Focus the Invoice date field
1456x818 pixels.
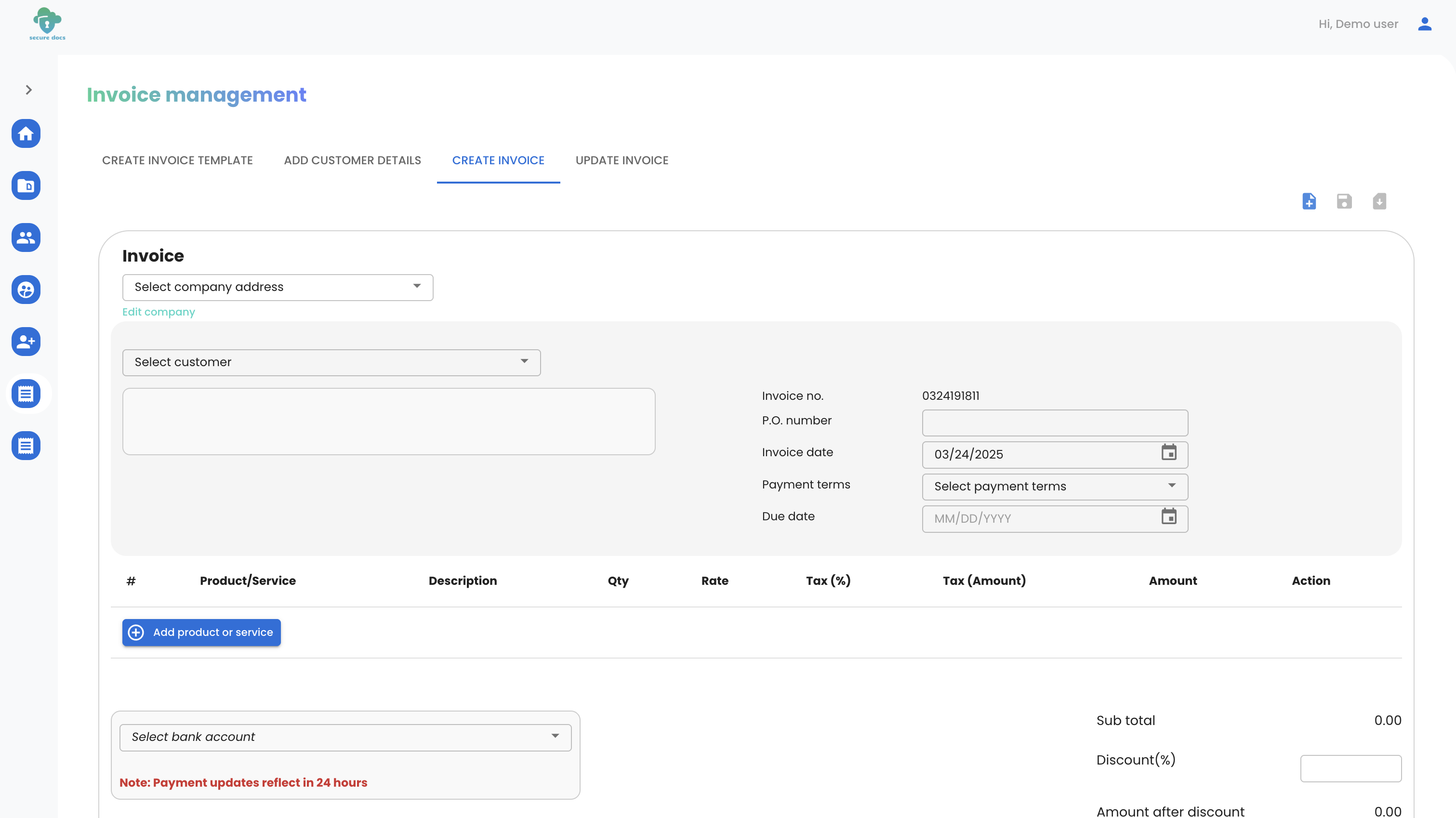click(1055, 454)
